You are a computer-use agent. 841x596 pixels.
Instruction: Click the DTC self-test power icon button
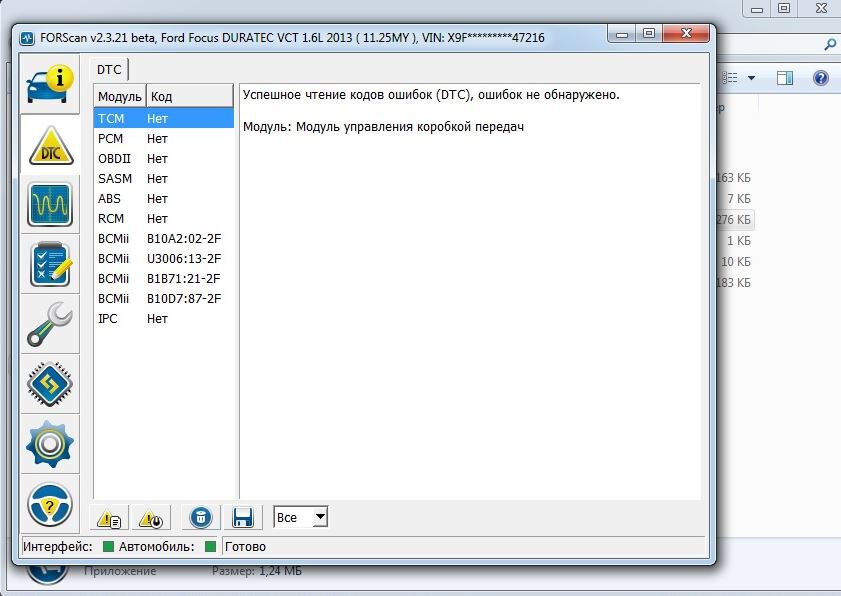click(x=151, y=518)
